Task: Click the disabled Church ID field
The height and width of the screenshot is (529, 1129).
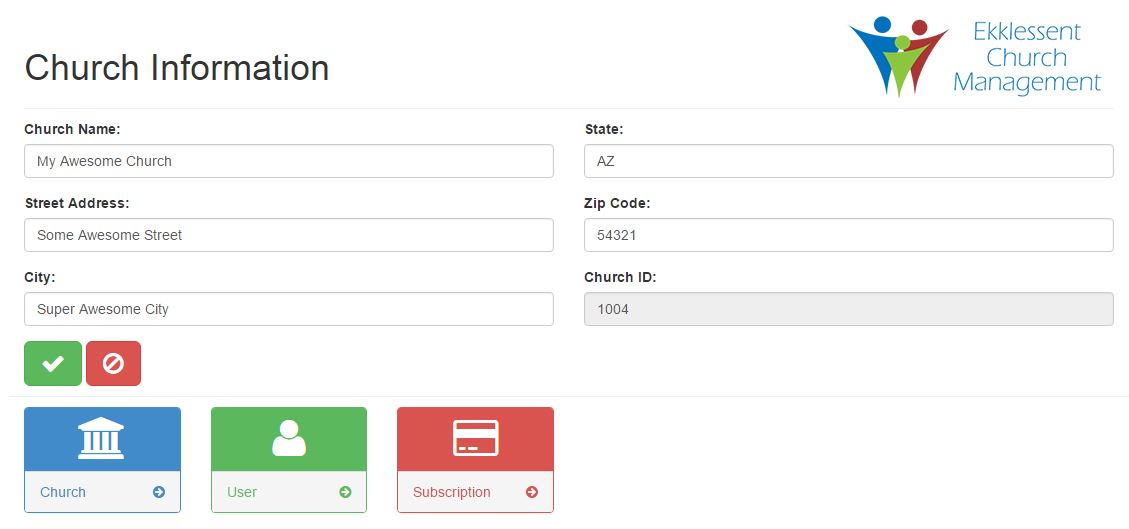Action: 848,309
